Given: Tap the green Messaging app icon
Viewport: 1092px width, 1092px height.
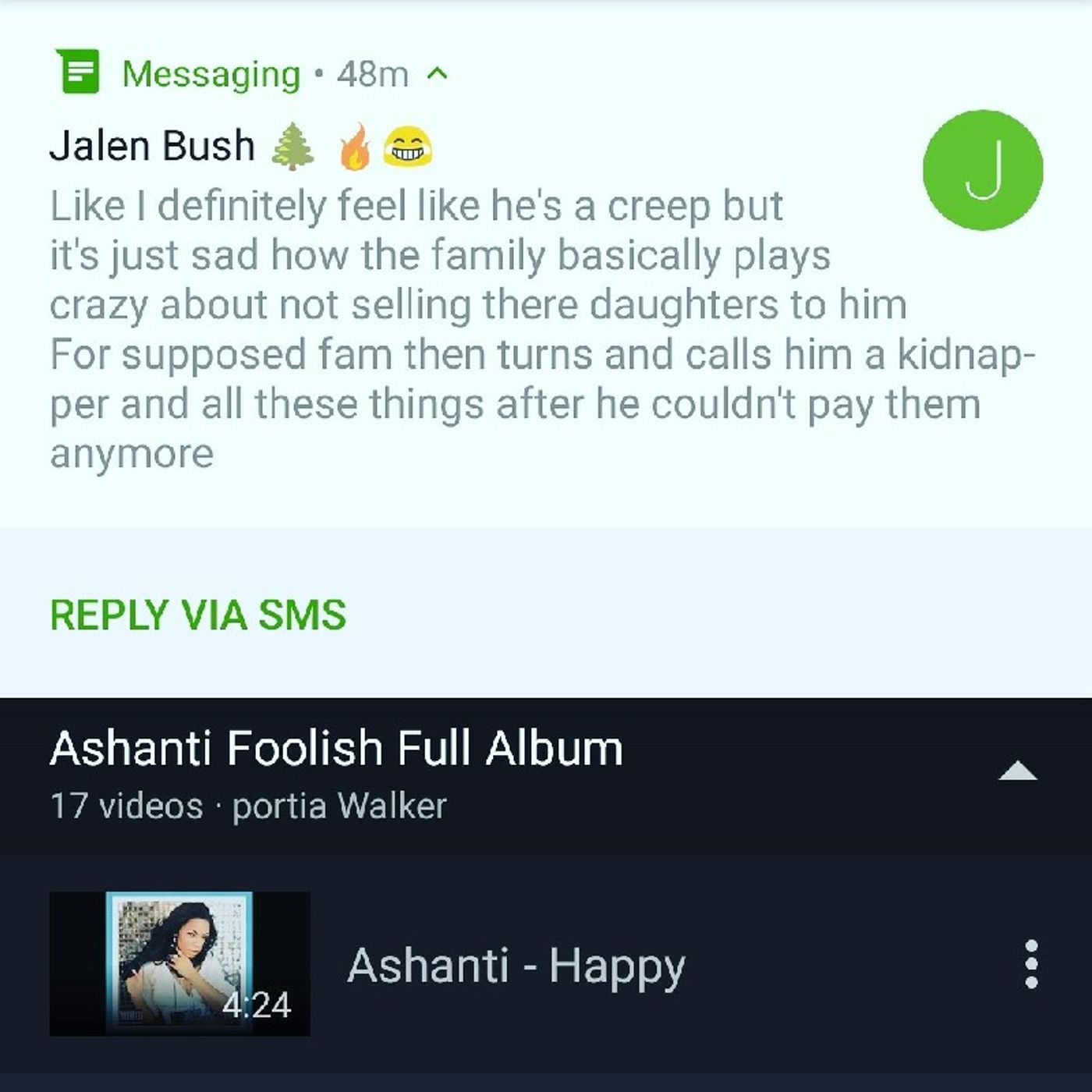Looking at the screenshot, I should pyautogui.click(x=78, y=71).
